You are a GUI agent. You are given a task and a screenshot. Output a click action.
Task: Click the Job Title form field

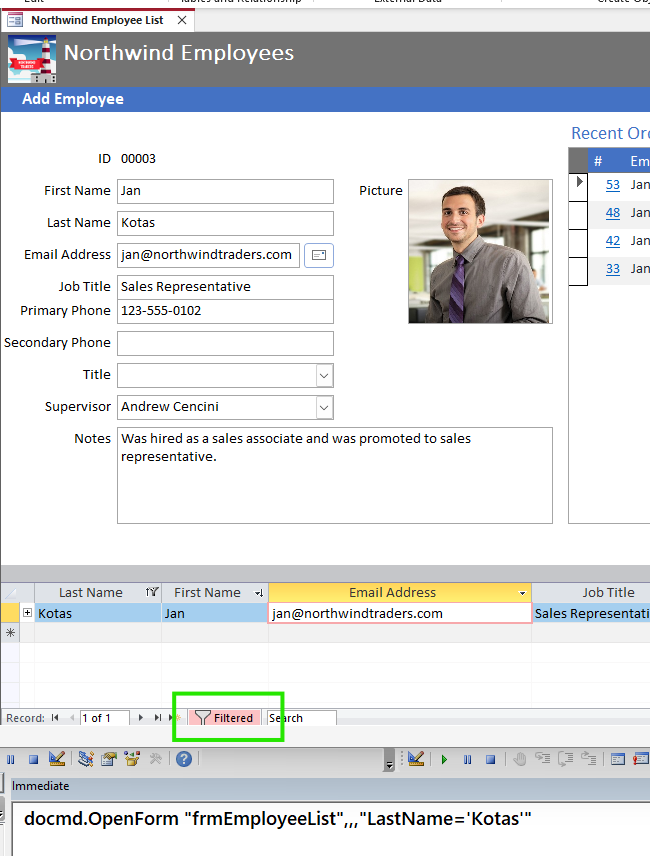[225, 287]
